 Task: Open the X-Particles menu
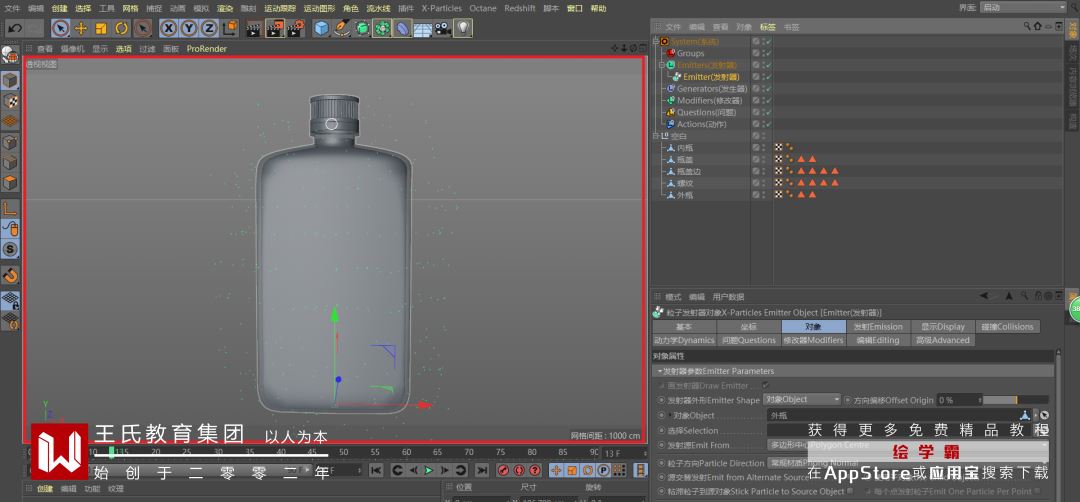[x=442, y=8]
